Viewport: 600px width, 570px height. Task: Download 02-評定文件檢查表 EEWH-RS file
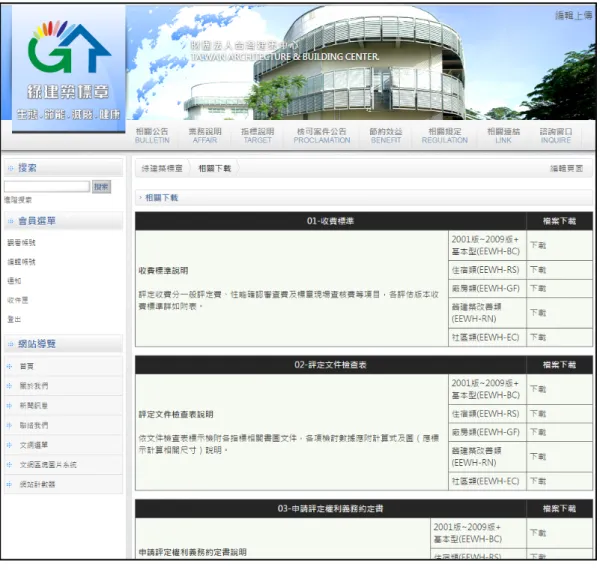pos(538,414)
